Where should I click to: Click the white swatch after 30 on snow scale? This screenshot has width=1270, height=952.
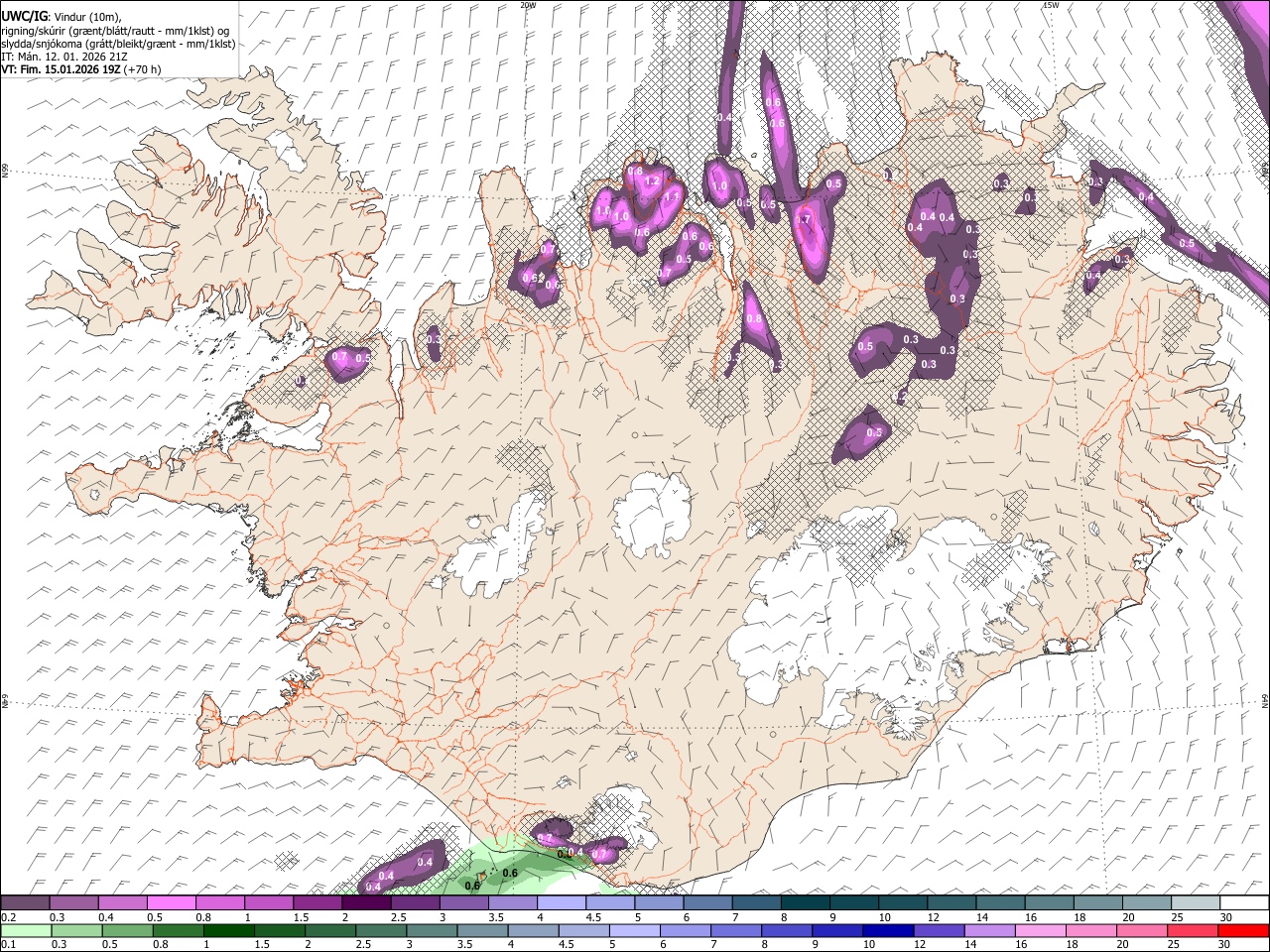point(1244,902)
